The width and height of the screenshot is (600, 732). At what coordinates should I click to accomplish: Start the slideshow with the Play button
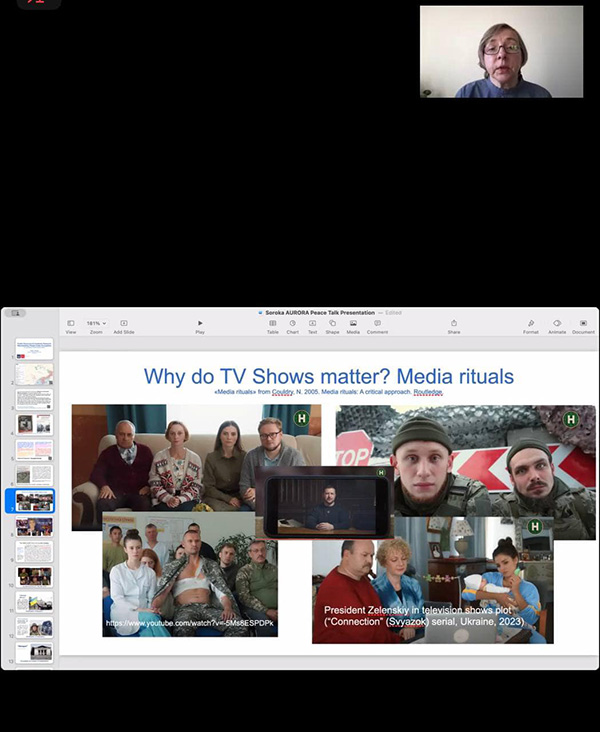[200, 326]
